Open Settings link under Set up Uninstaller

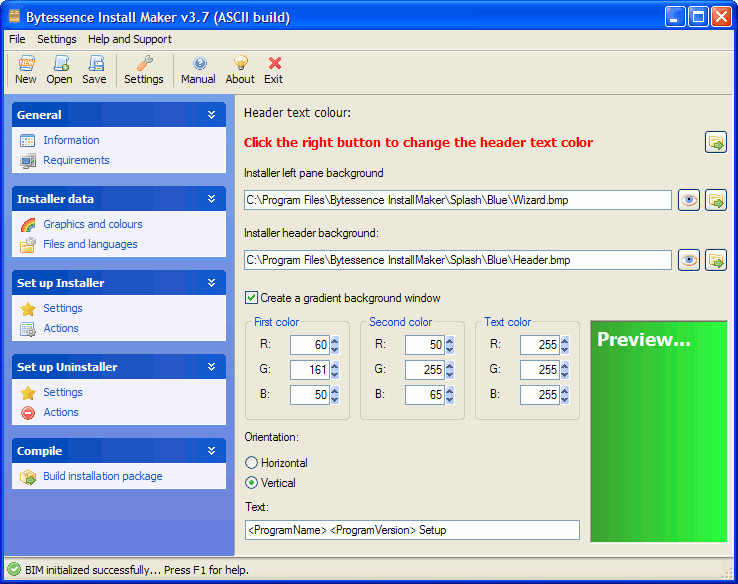pyautogui.click(x=63, y=392)
